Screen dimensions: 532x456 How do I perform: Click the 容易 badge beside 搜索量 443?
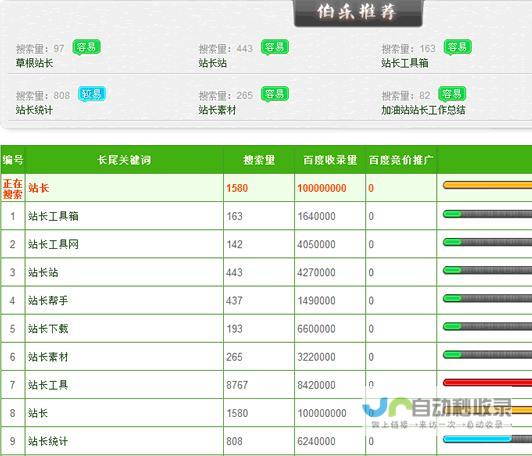[275, 48]
